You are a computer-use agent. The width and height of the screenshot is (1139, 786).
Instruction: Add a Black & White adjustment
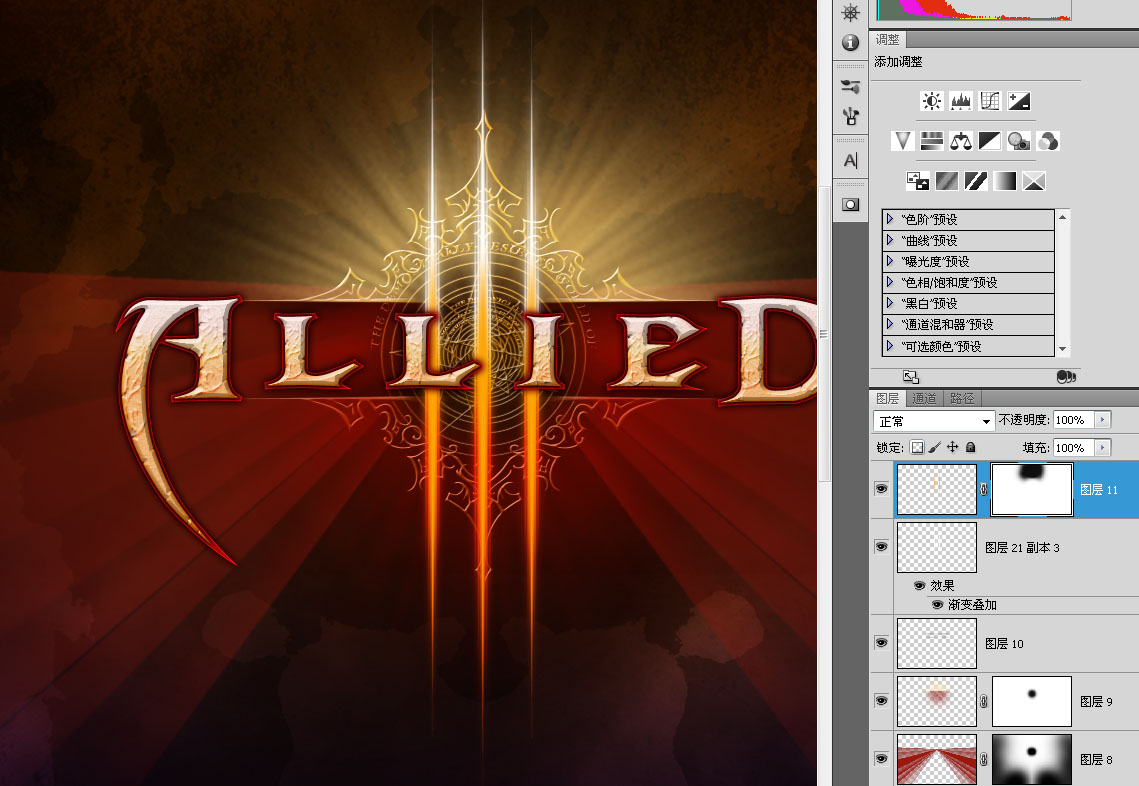click(989, 141)
